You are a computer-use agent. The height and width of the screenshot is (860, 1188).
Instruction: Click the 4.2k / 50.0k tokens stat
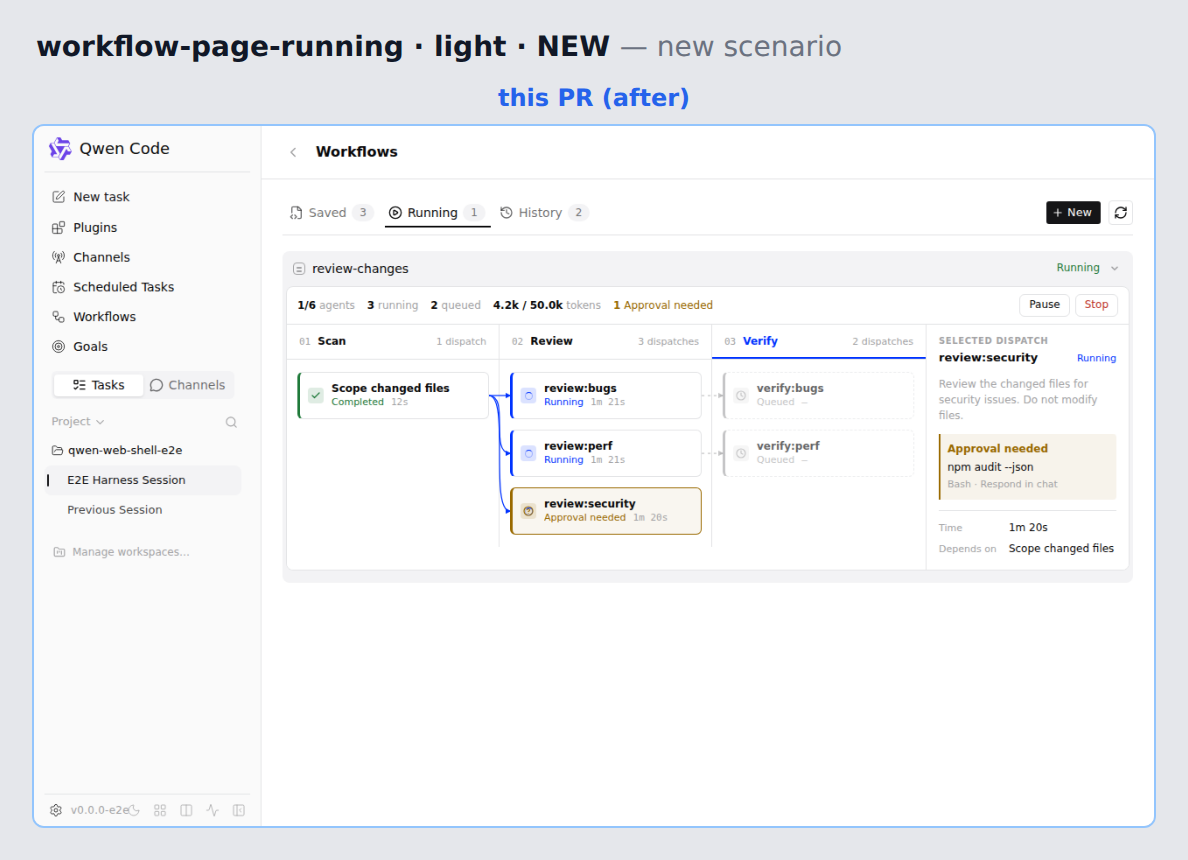coord(546,305)
